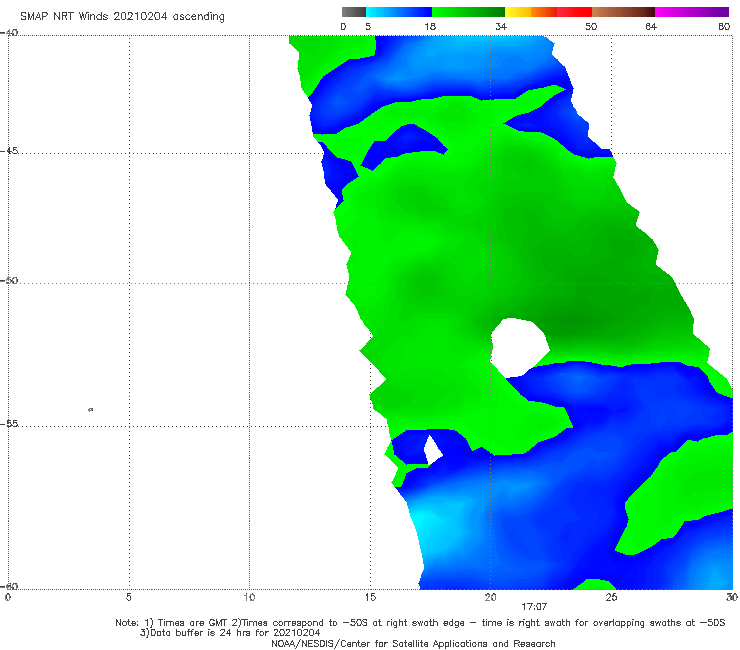The width and height of the screenshot is (740, 650).
Task: Click the longitude axis label '10'
Action: coord(249,598)
